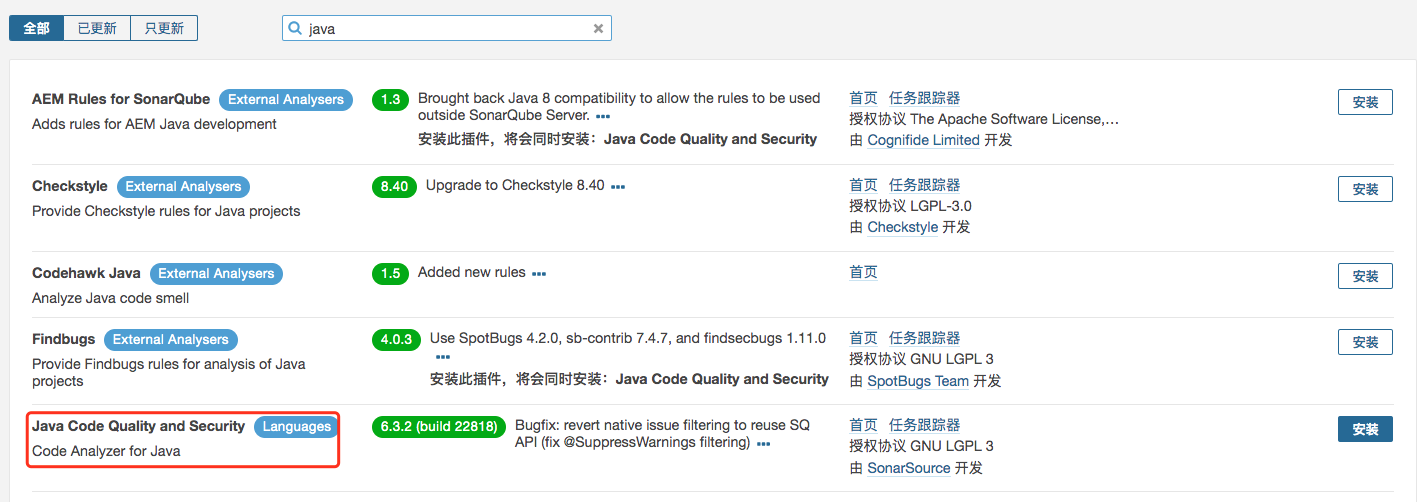
Task: Open Checkstyle 首页 link
Action: 863,185
